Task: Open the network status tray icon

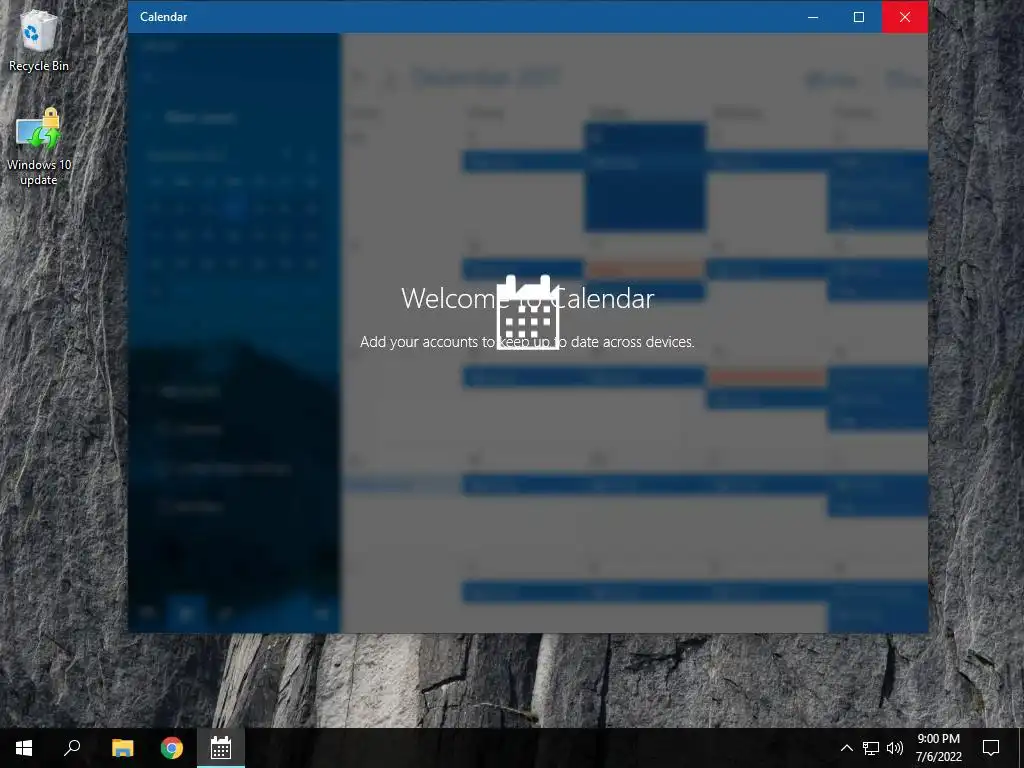Action: click(871, 748)
